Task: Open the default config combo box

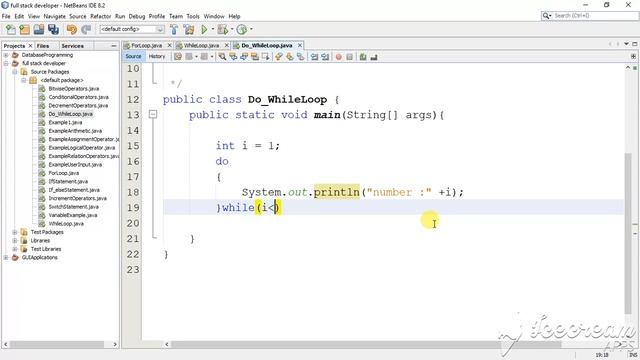Action: (x=132, y=29)
